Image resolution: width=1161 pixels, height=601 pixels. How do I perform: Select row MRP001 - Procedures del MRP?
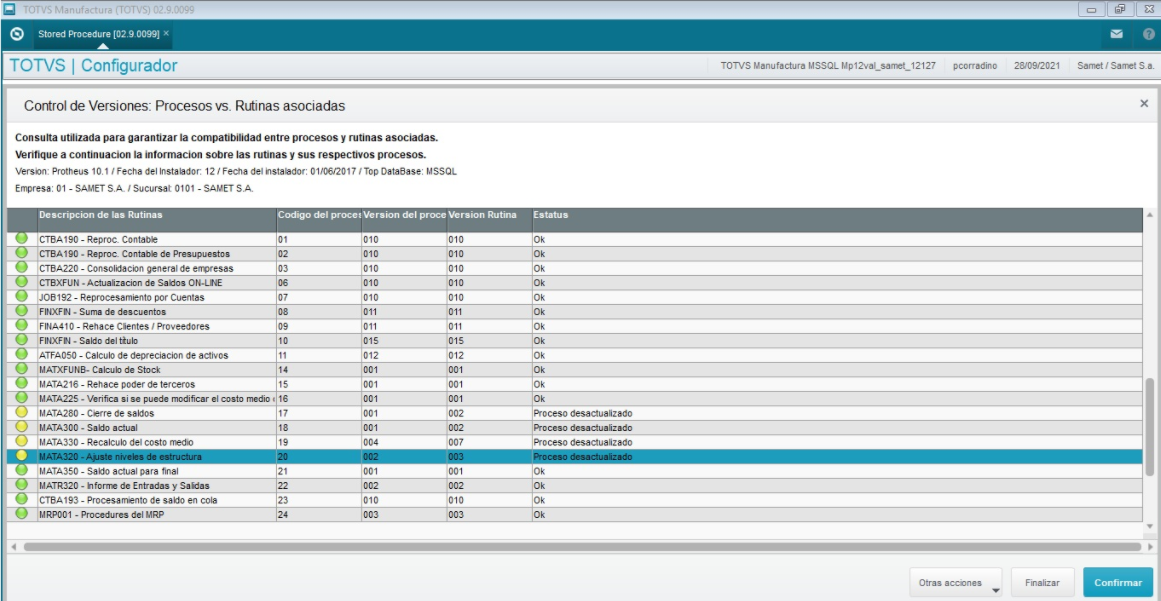[575, 514]
